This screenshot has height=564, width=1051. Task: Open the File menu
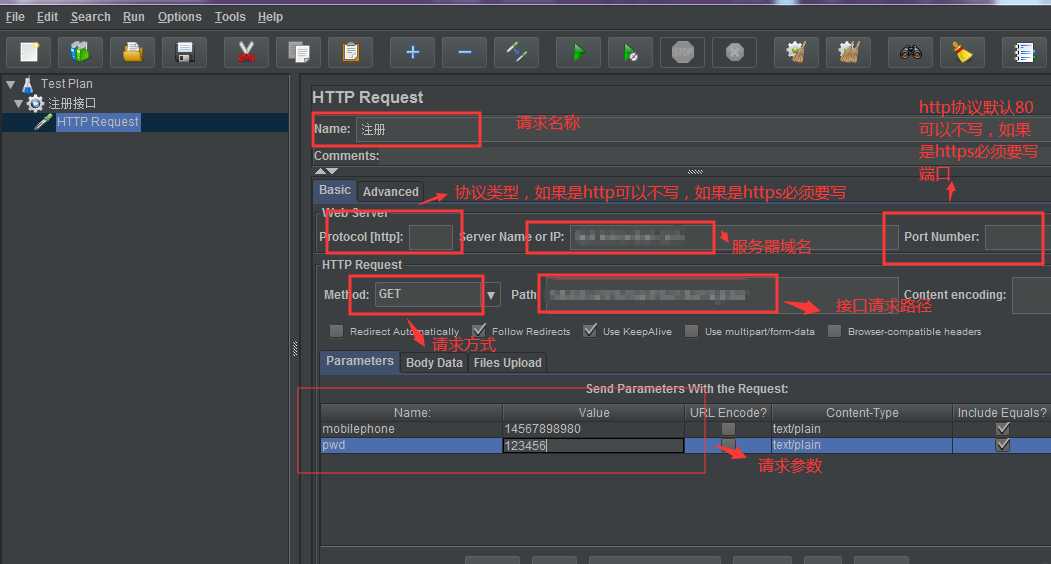coord(15,17)
